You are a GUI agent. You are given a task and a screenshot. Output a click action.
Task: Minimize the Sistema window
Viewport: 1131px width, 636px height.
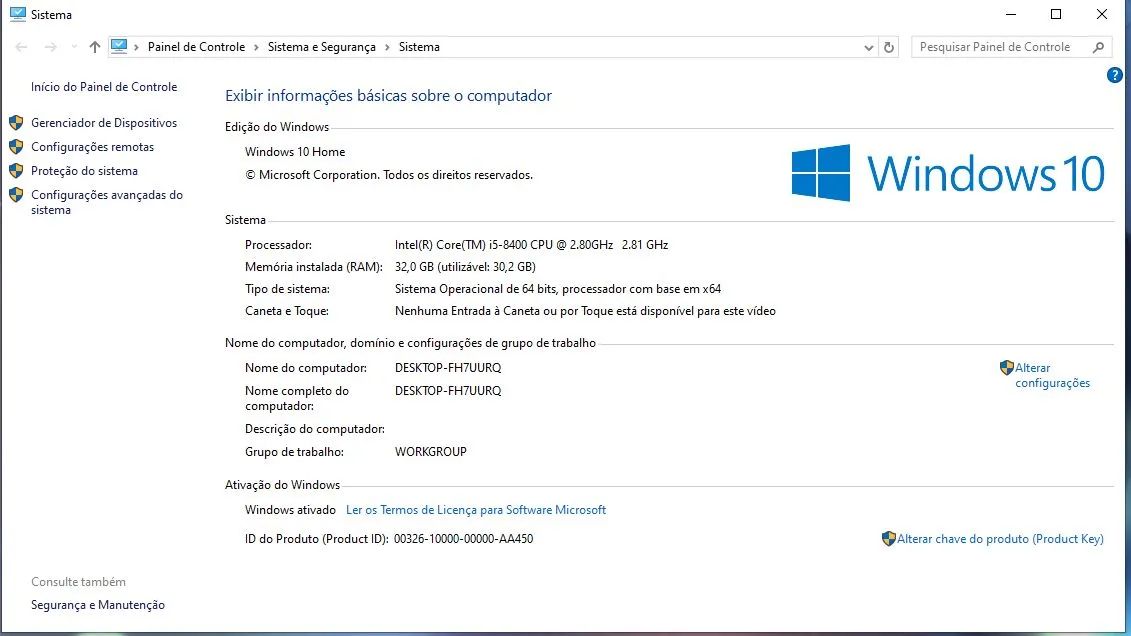point(1011,14)
